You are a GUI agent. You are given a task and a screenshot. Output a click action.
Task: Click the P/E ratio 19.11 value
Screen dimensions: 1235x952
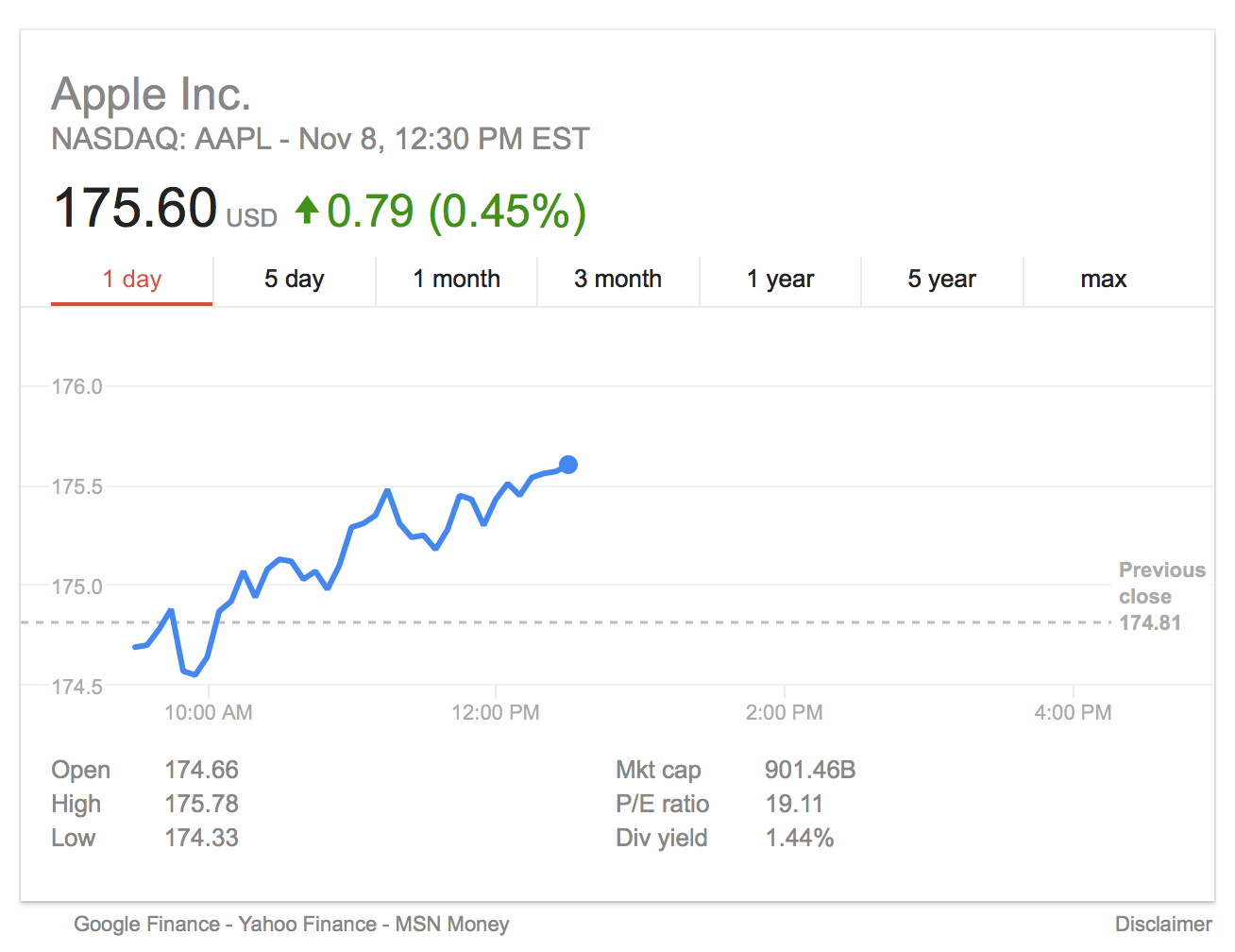coord(796,804)
